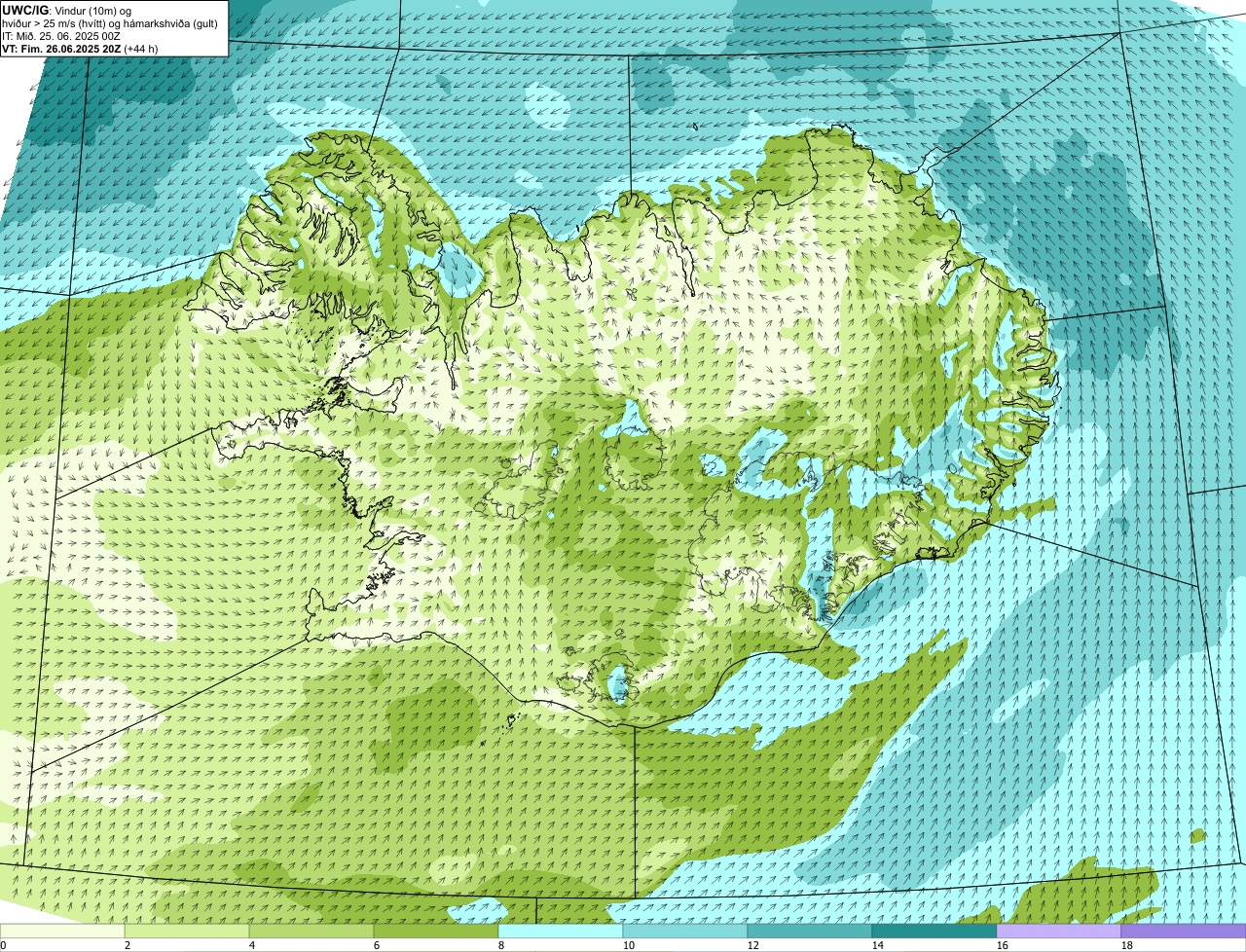1246x952 pixels.
Task: Click the legend scale label "18"
Action: coord(1127,945)
